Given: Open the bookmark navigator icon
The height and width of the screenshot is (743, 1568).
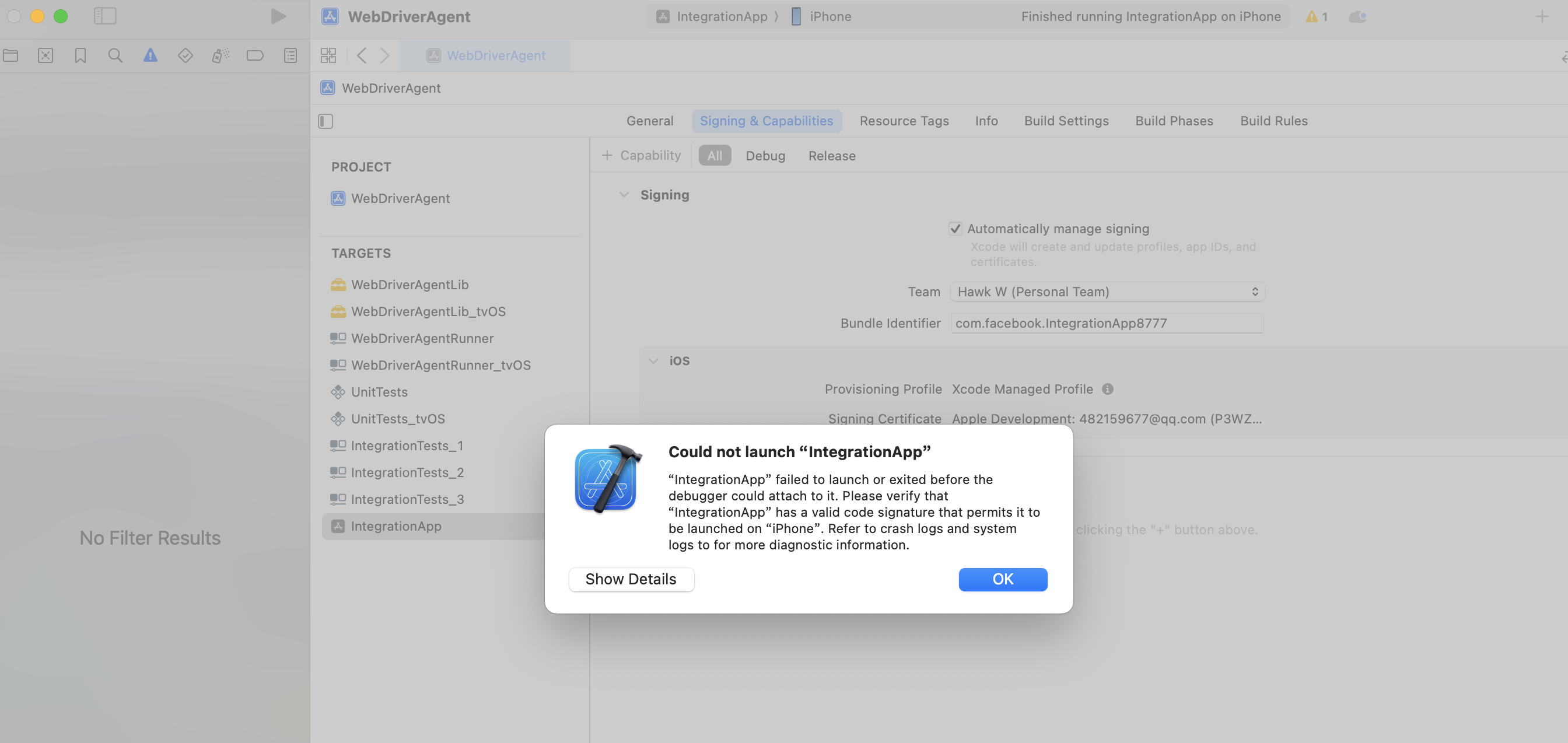Looking at the screenshot, I should tap(80, 55).
